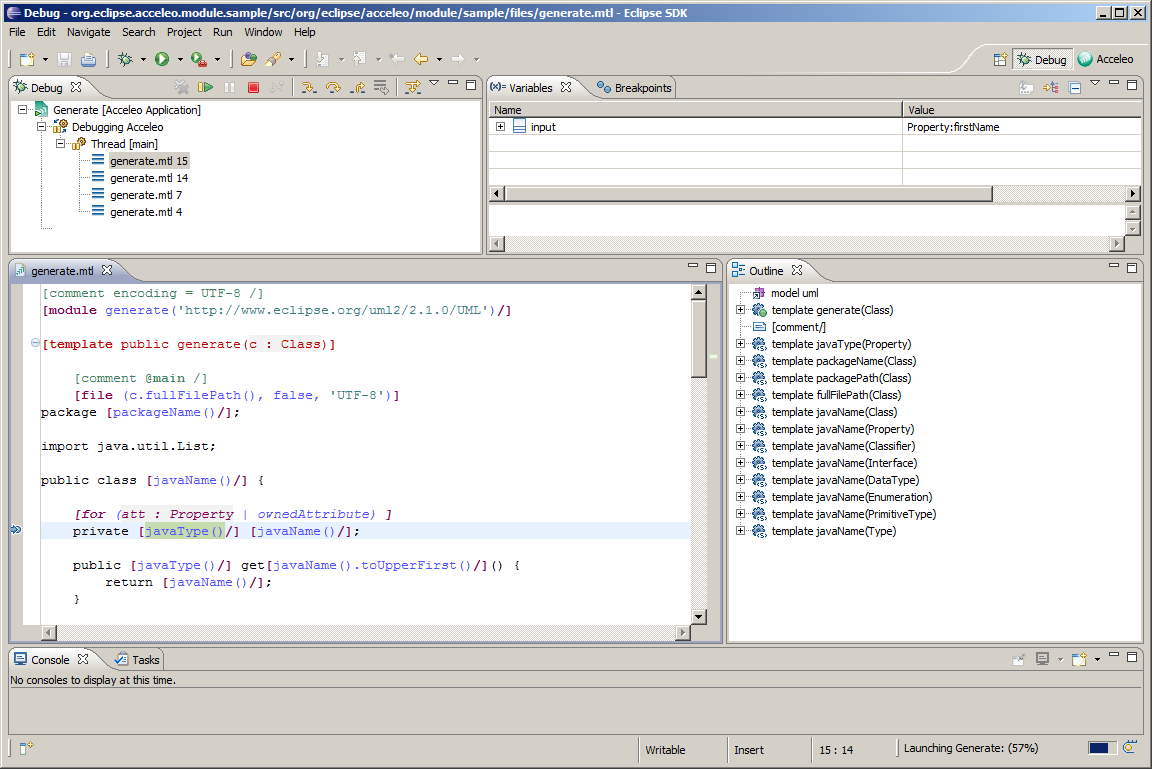Open dropdown arrow beside External Tools icon
The height and width of the screenshot is (769, 1152).
(217, 59)
